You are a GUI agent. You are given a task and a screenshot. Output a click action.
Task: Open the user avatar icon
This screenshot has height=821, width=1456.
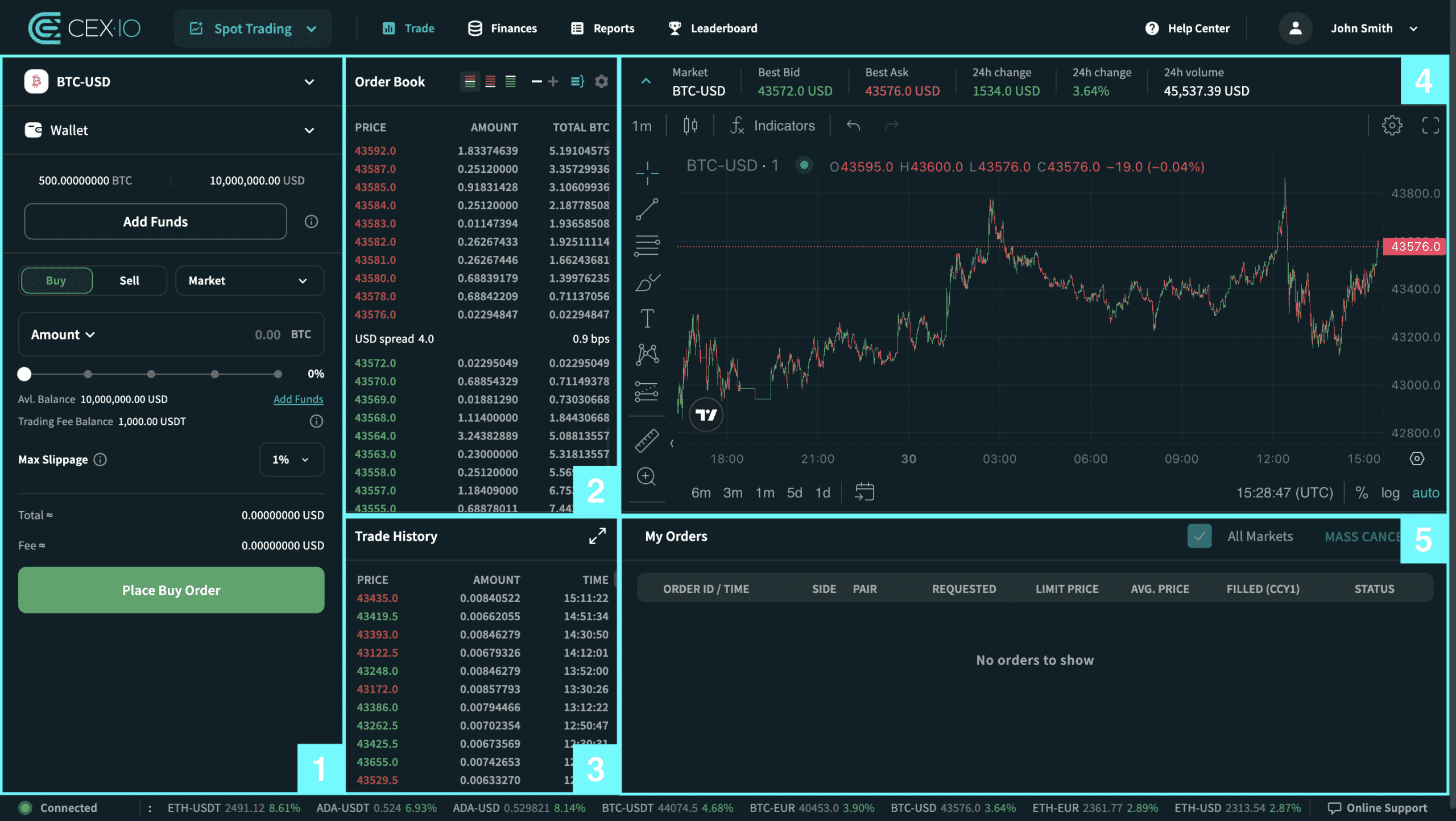[1296, 28]
